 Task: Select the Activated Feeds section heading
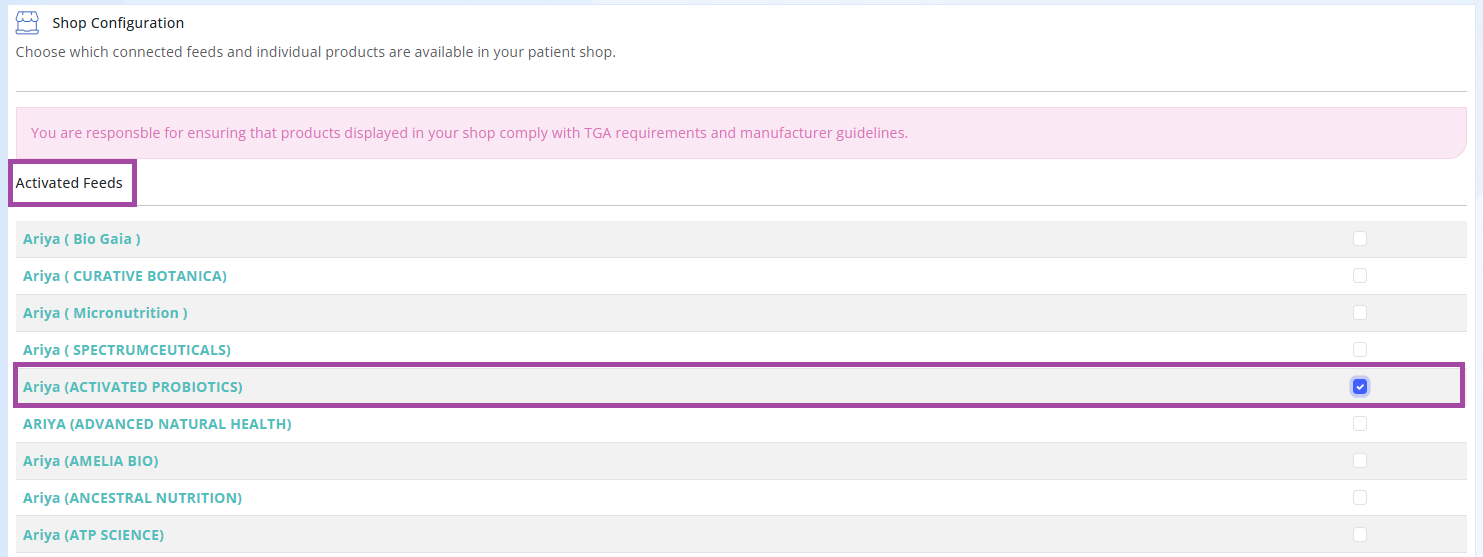click(69, 183)
